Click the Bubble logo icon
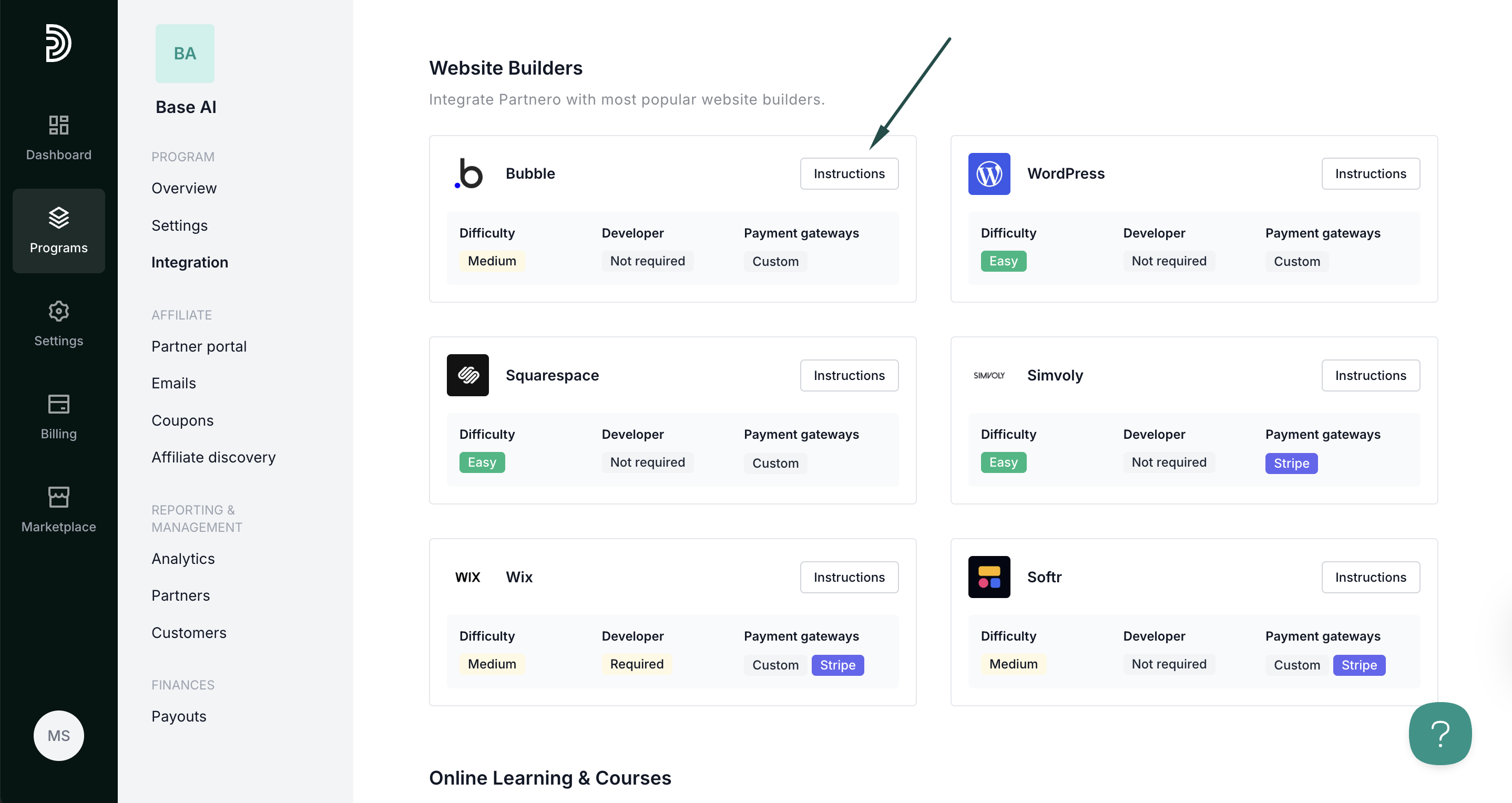Screen dimensions: 1512x803 point(468,173)
